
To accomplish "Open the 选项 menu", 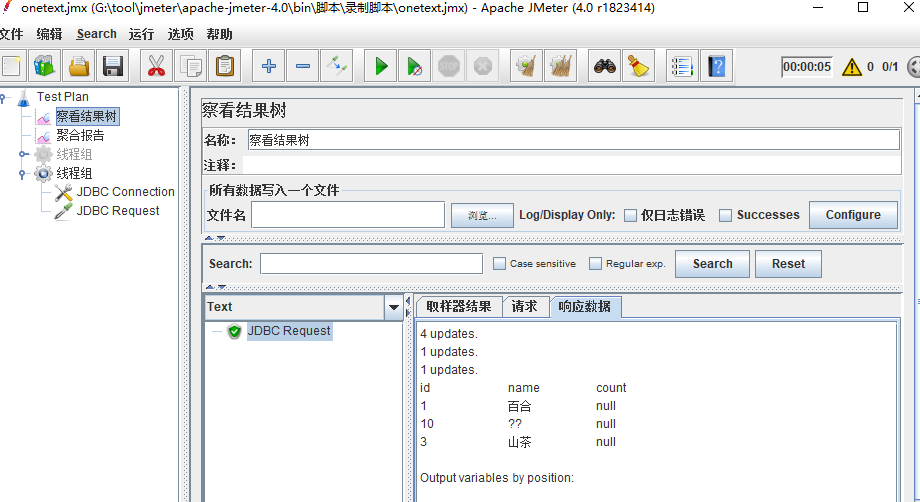I will 180,34.
